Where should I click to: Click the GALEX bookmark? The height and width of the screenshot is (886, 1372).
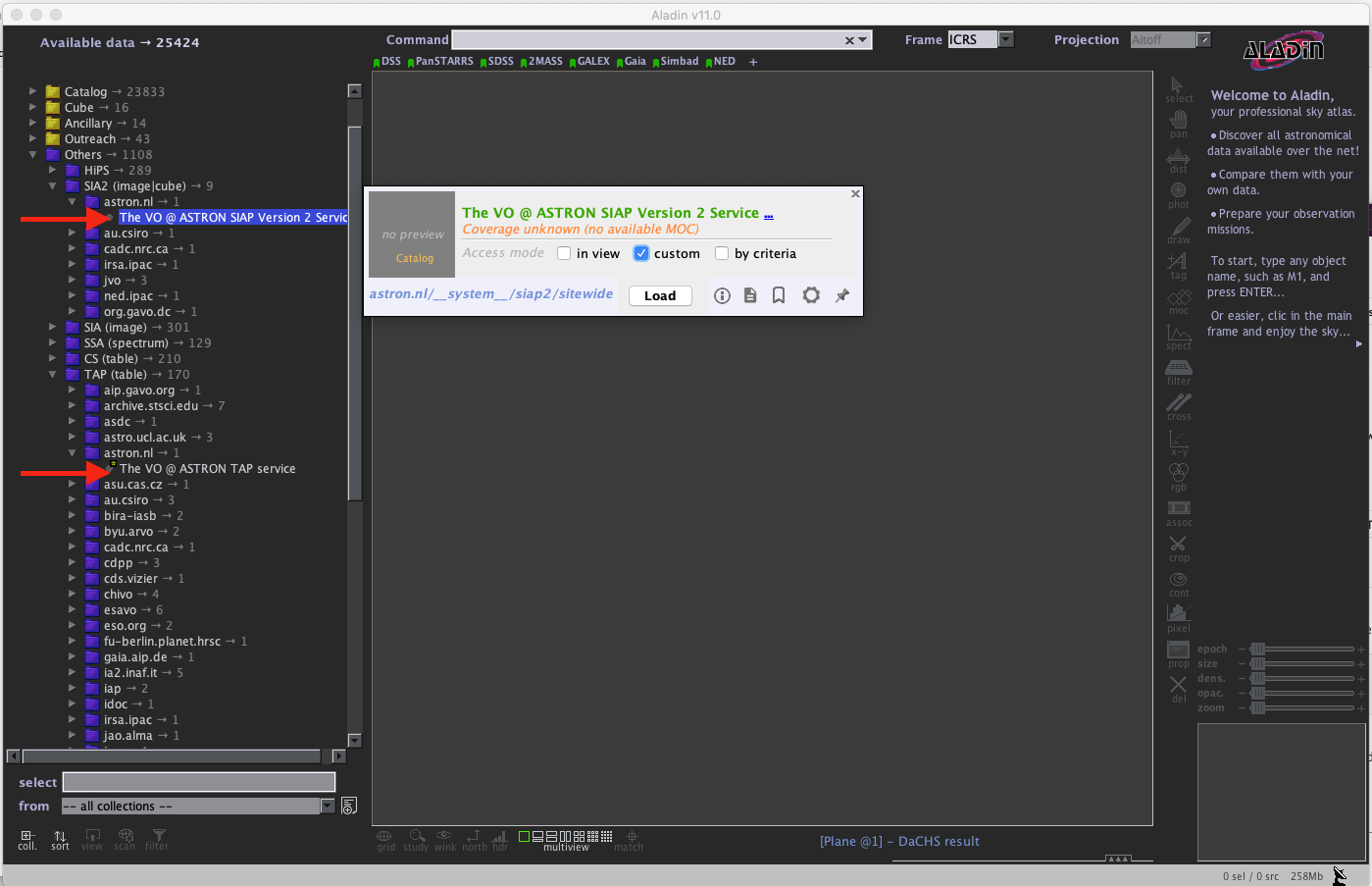coord(589,61)
